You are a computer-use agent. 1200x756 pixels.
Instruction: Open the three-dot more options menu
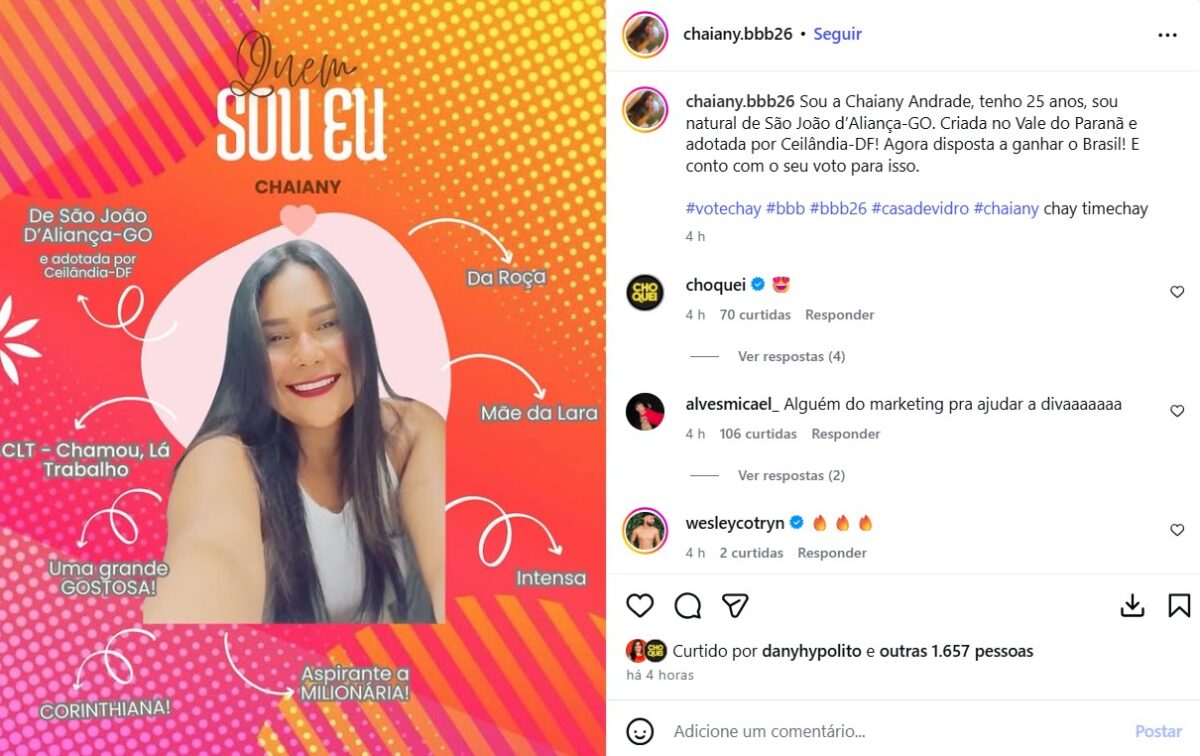point(1168,34)
